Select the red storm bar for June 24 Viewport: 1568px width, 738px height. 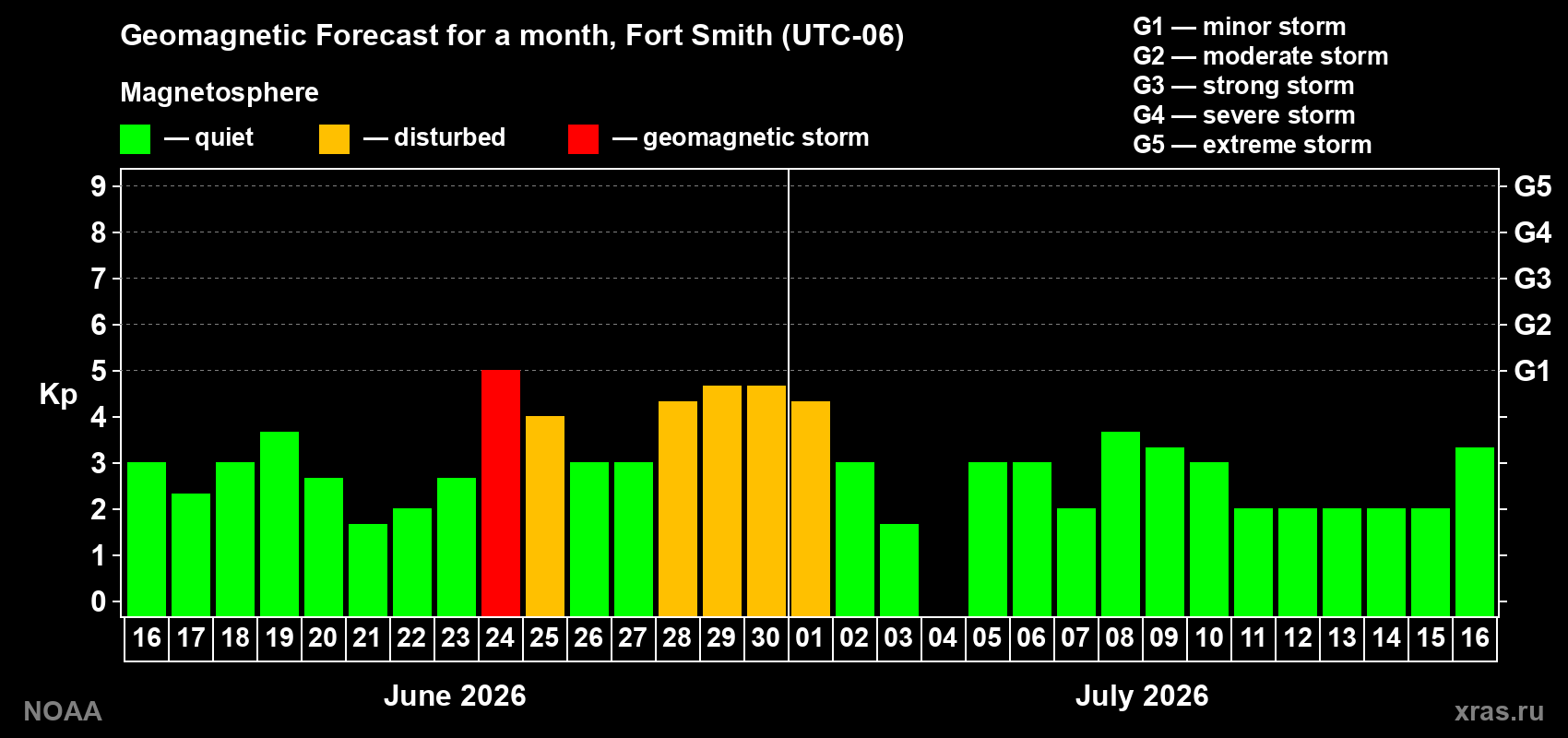coord(501,493)
